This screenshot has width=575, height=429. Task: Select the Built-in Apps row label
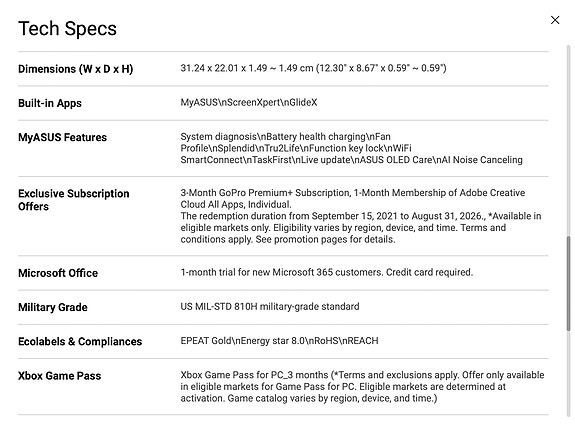click(x=50, y=103)
